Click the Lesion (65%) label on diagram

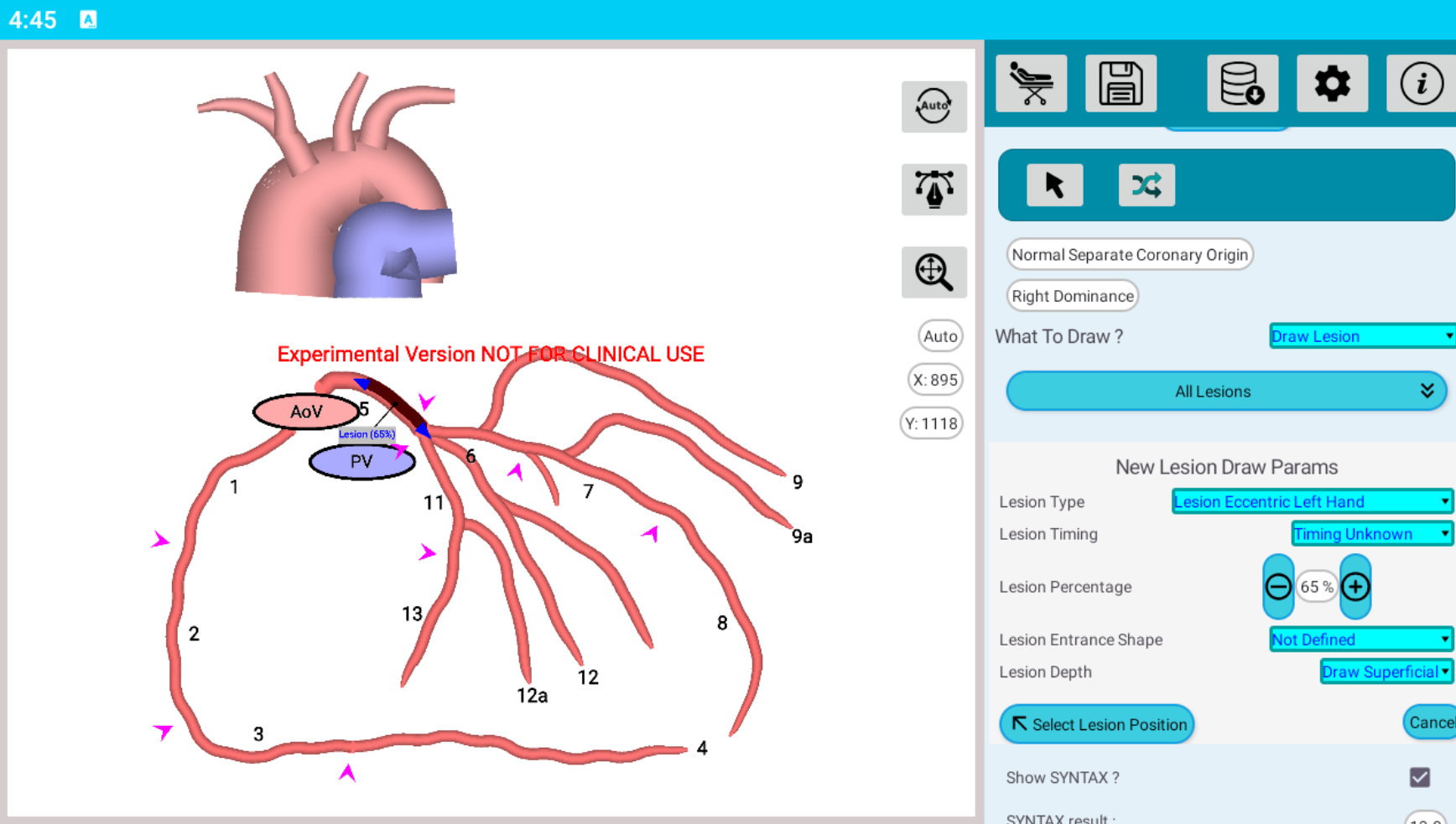click(x=367, y=434)
